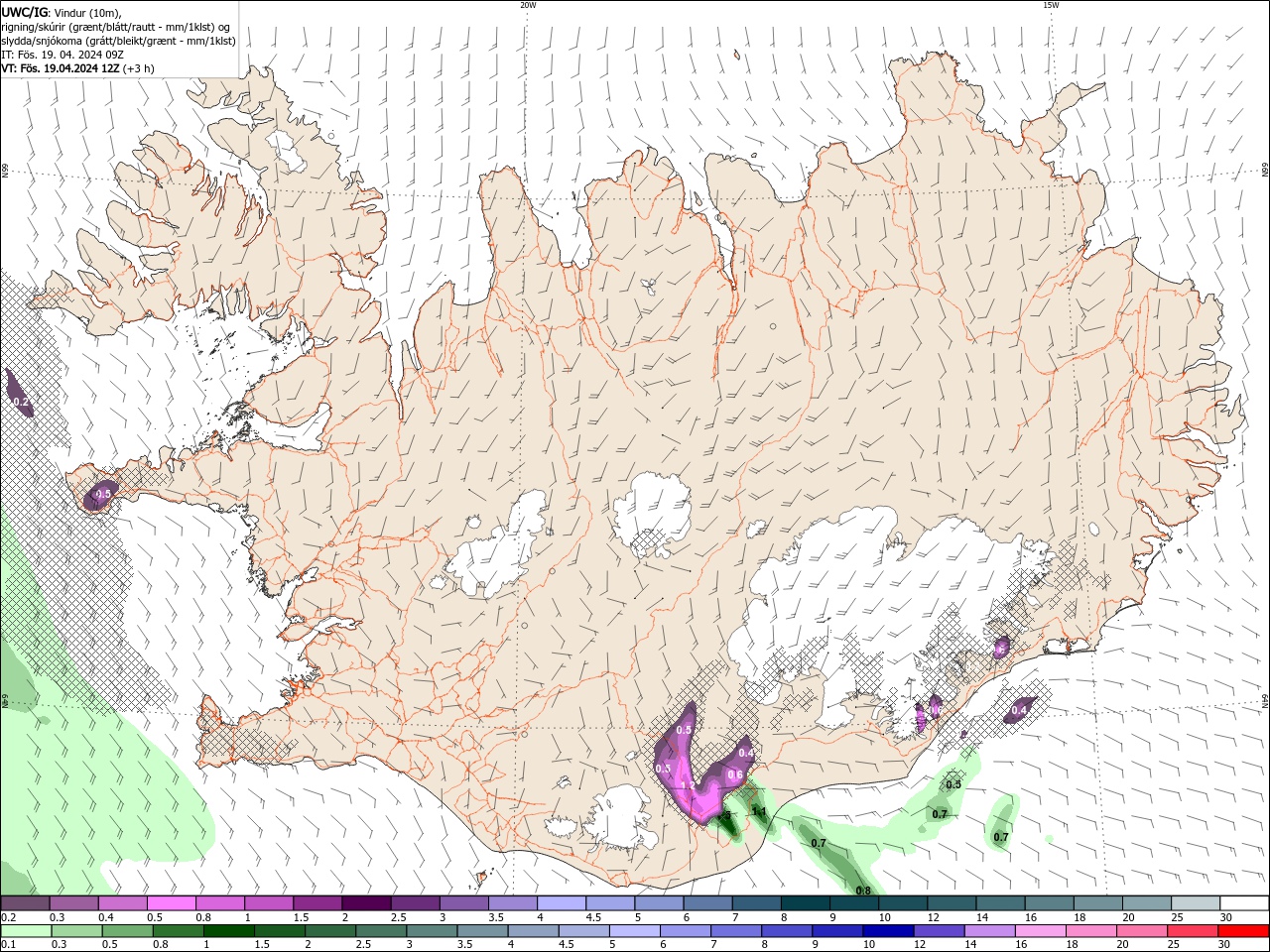Click bright red 30 swatch in rain scale
The width and height of the screenshot is (1270, 952).
[1243, 931]
